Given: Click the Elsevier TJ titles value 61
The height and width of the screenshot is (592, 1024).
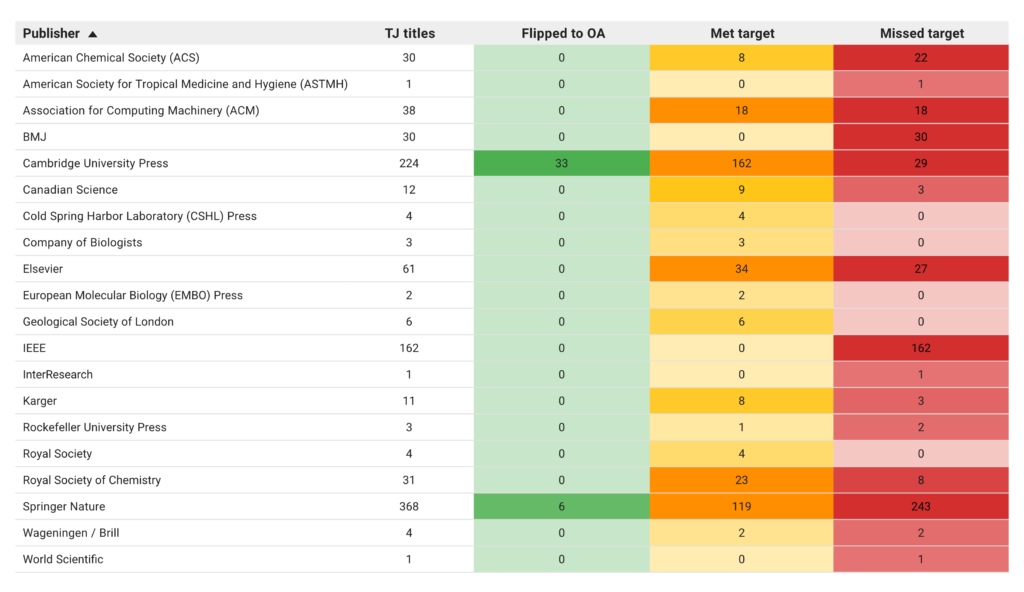Looking at the screenshot, I should click(409, 269).
